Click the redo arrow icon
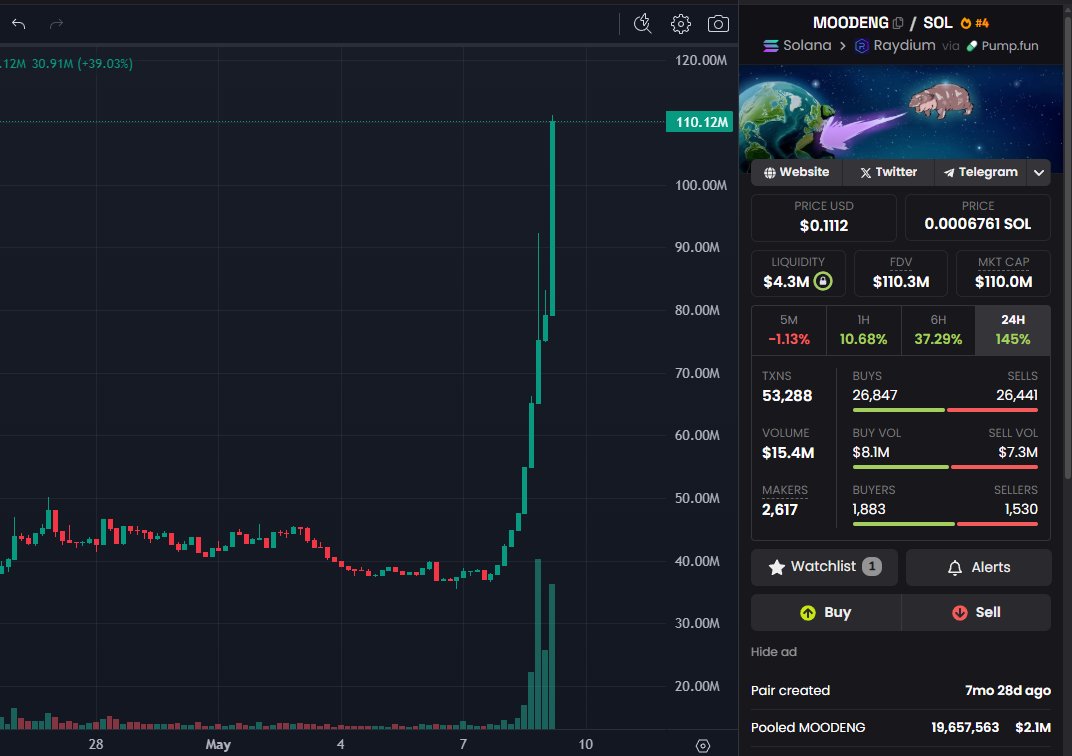This screenshot has height=756, width=1072. pyautogui.click(x=56, y=24)
